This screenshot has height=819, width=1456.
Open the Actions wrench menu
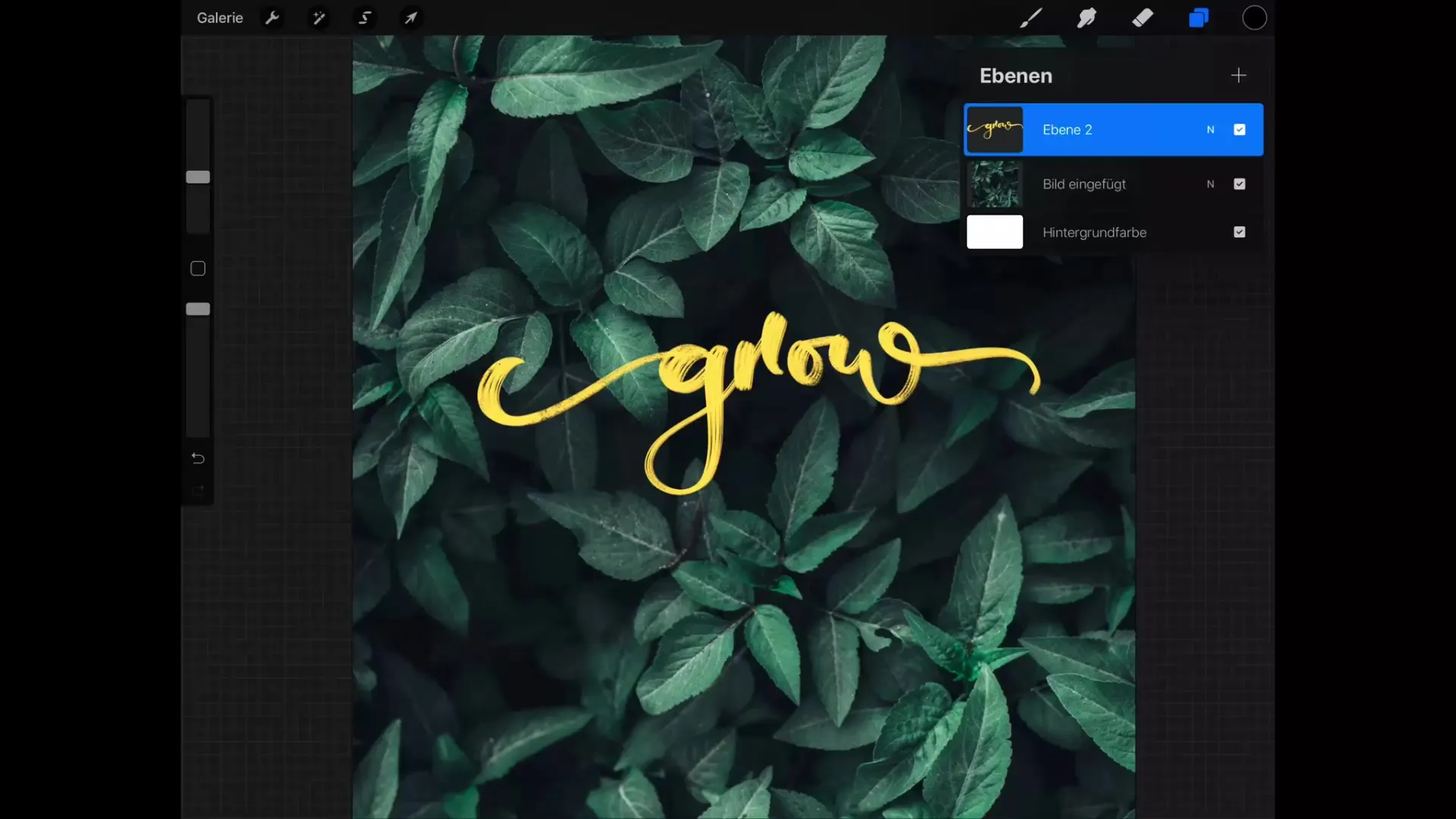[272, 17]
